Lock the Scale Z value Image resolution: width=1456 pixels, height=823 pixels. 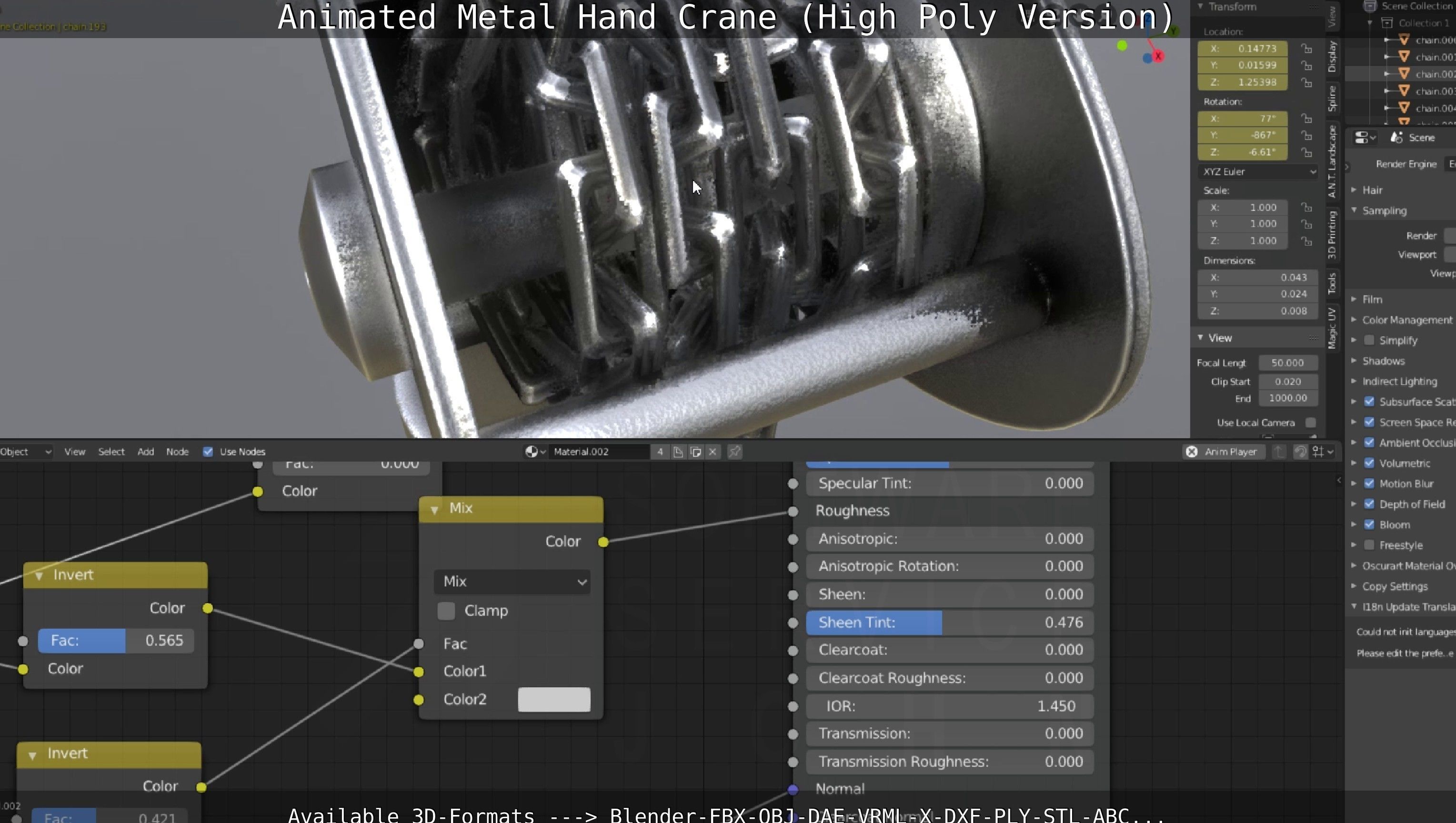[x=1306, y=241]
